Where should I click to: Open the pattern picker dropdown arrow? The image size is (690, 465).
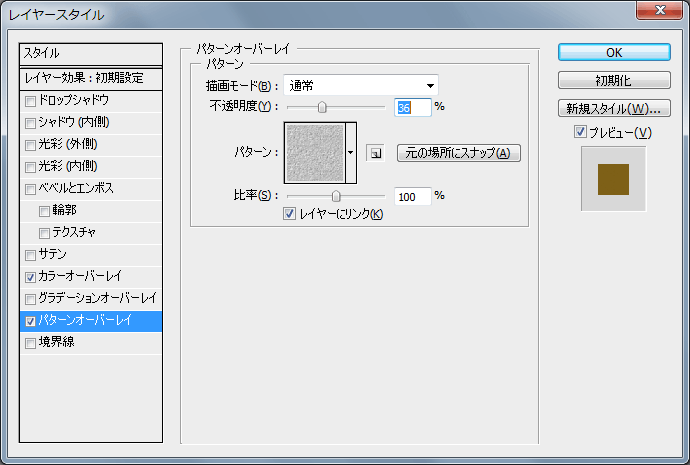tap(351, 153)
